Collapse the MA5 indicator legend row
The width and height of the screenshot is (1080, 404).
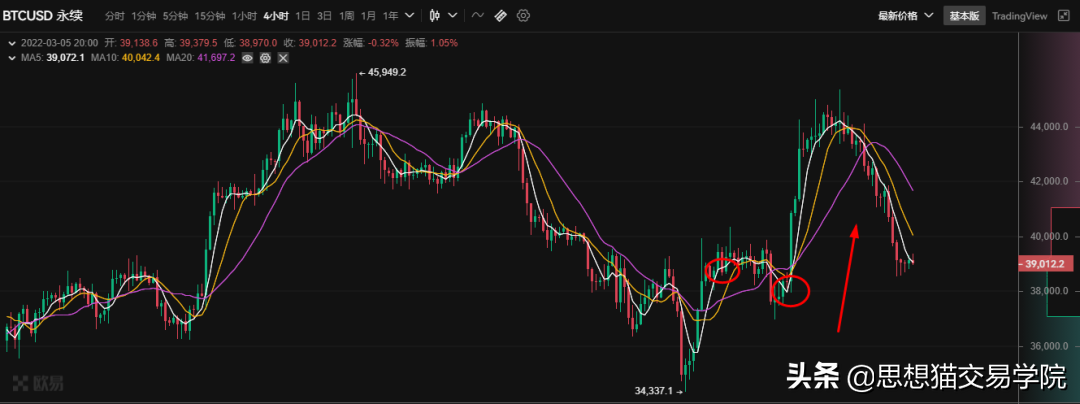click(x=11, y=59)
